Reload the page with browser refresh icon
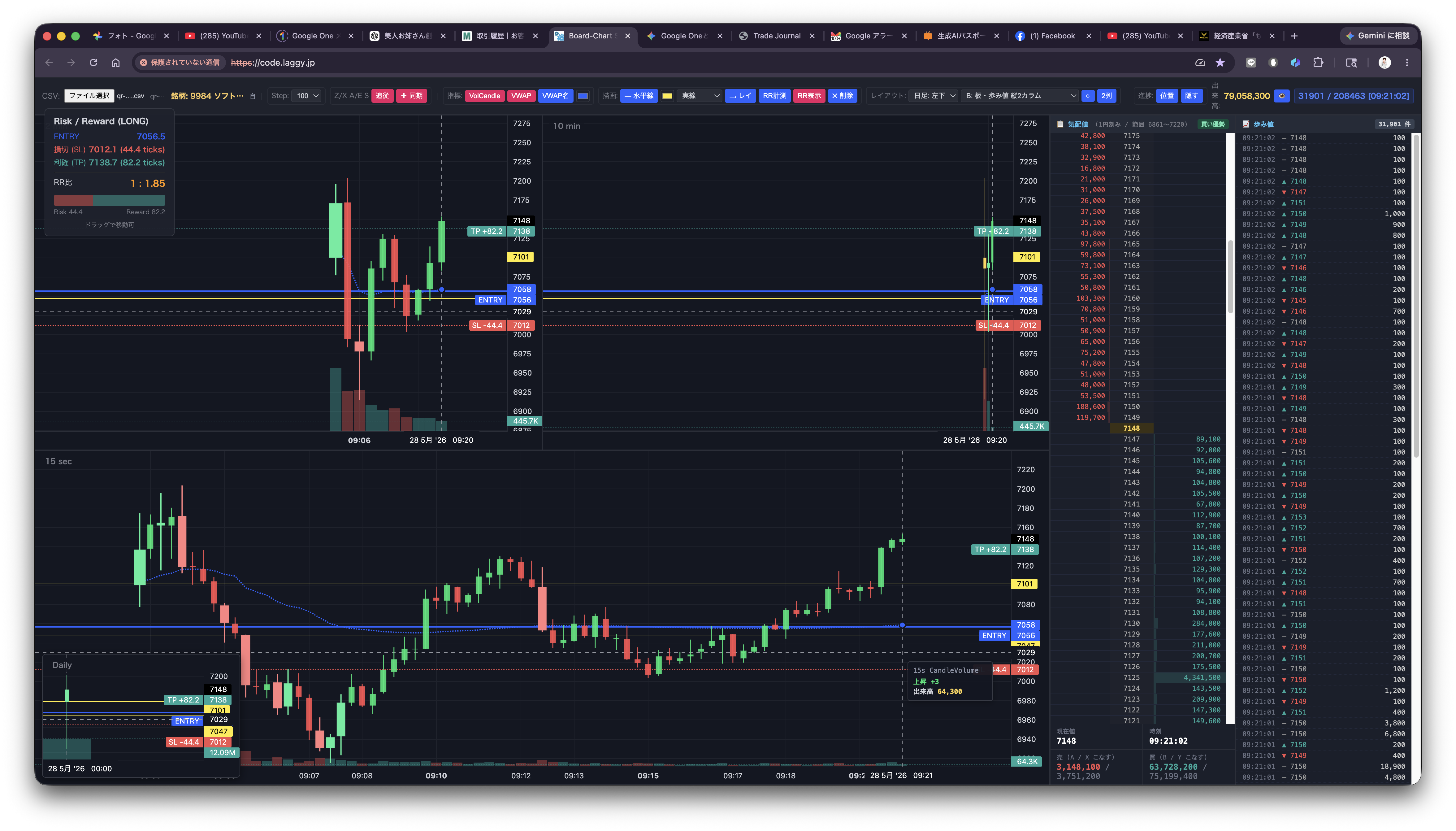 click(x=93, y=63)
